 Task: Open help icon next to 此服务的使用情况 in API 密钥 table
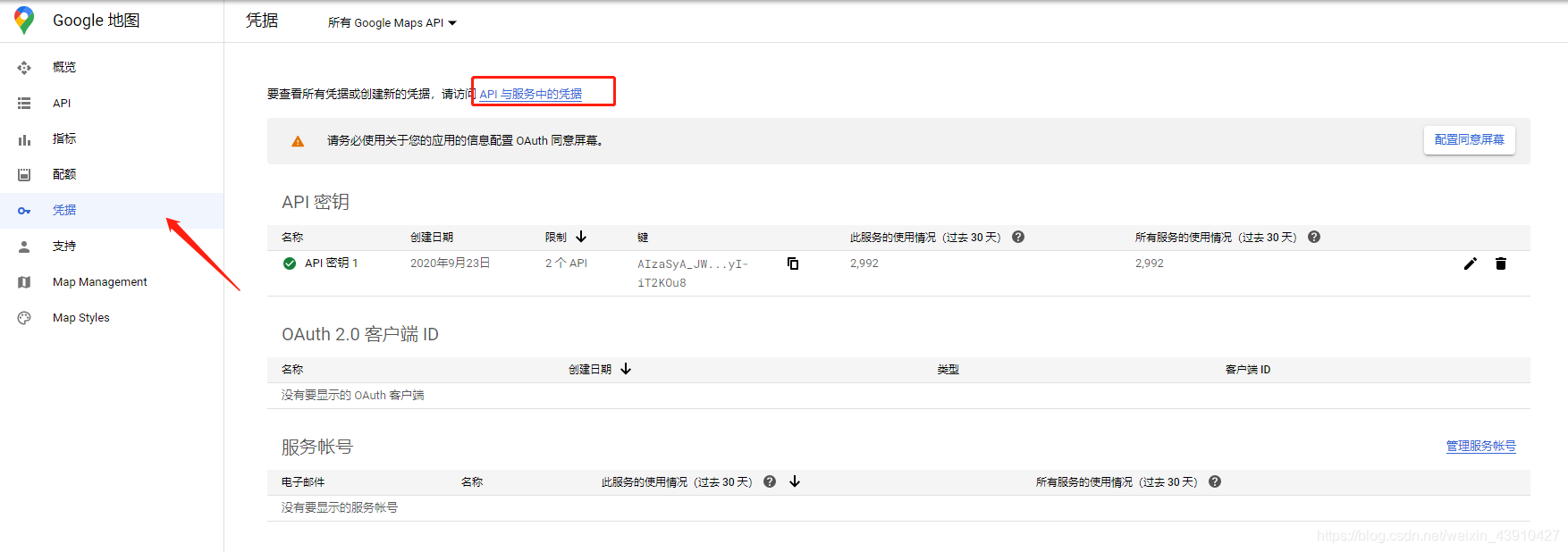pos(1018,237)
